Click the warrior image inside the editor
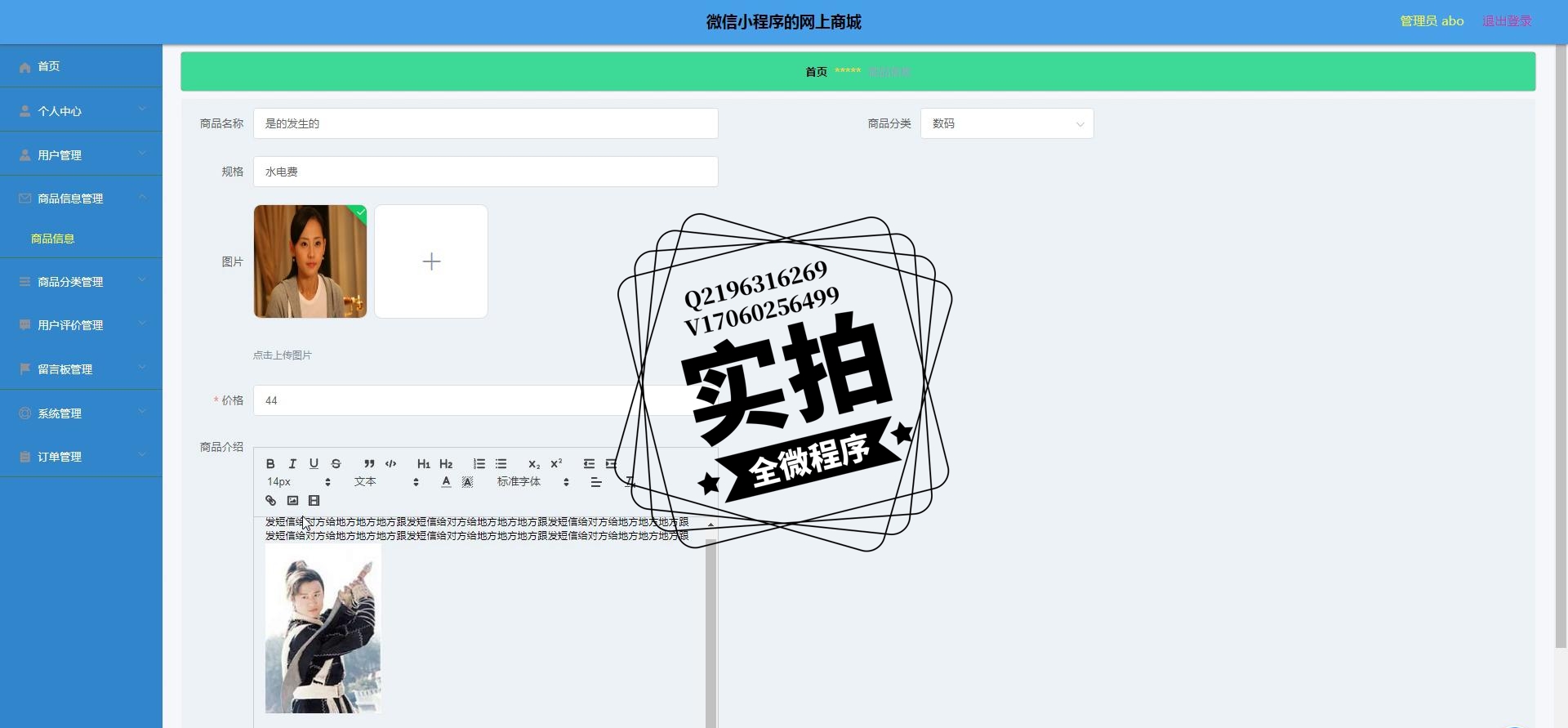The width and height of the screenshot is (1568, 728). pos(323,630)
